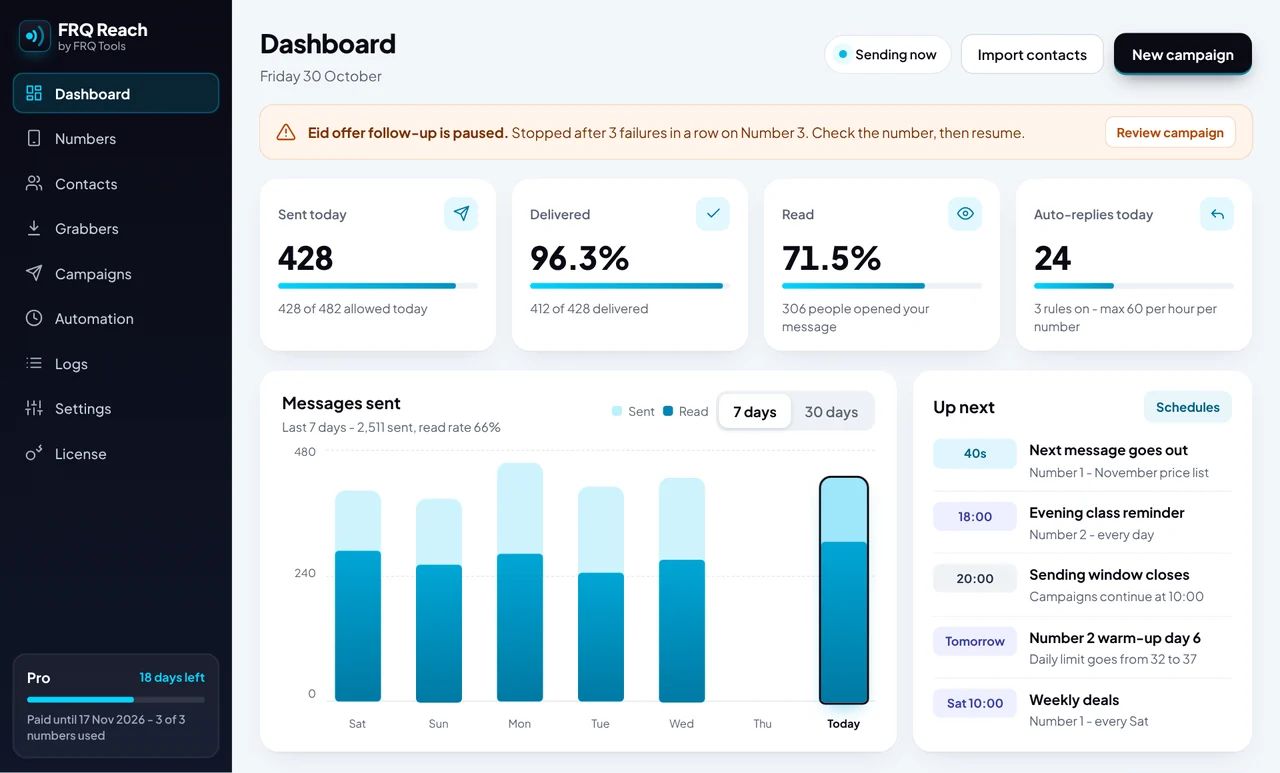1280x773 pixels.
Task: Click "Number 2 warm-up day 6" entry
Action: tap(1082, 648)
